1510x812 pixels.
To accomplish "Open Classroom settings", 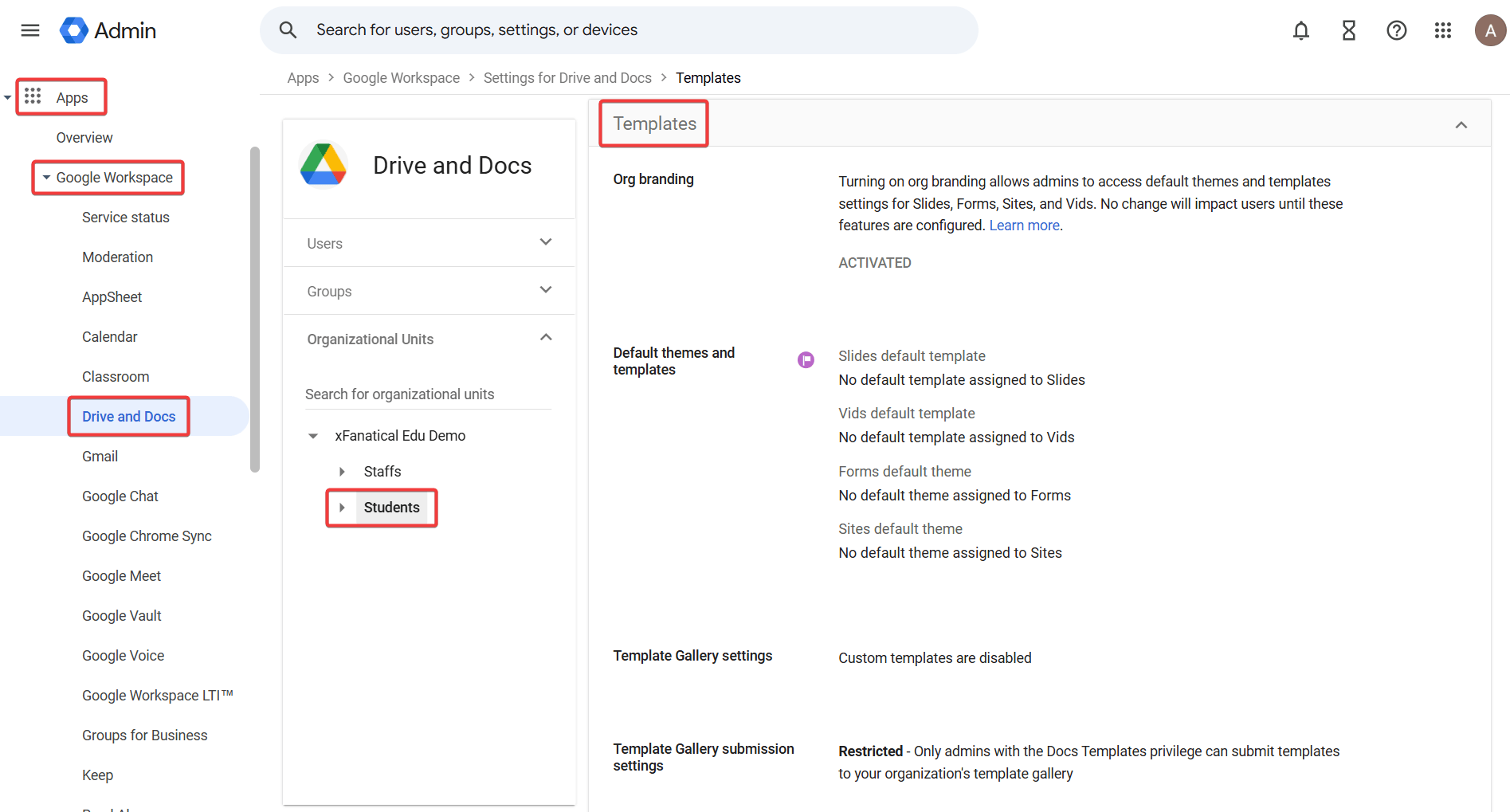I will pyautogui.click(x=116, y=377).
